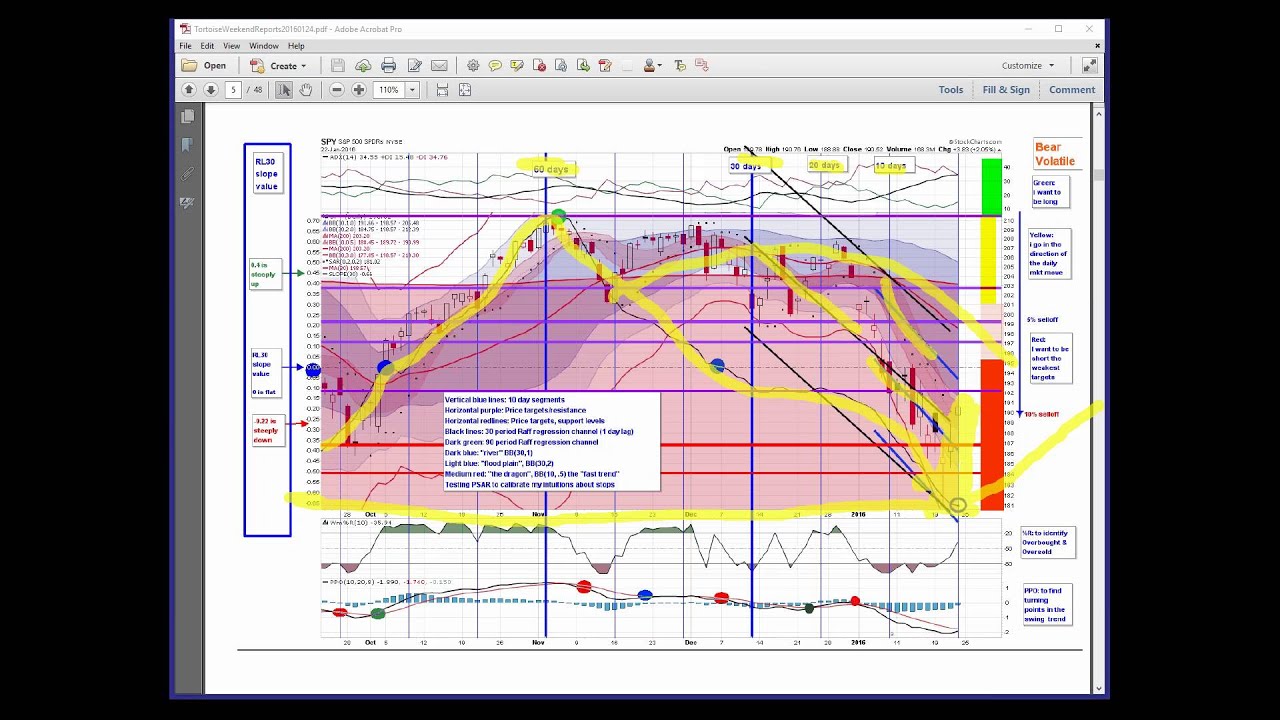1280x720 pixels.
Task: Click the Extract or insert page icon
Action: click(583, 66)
